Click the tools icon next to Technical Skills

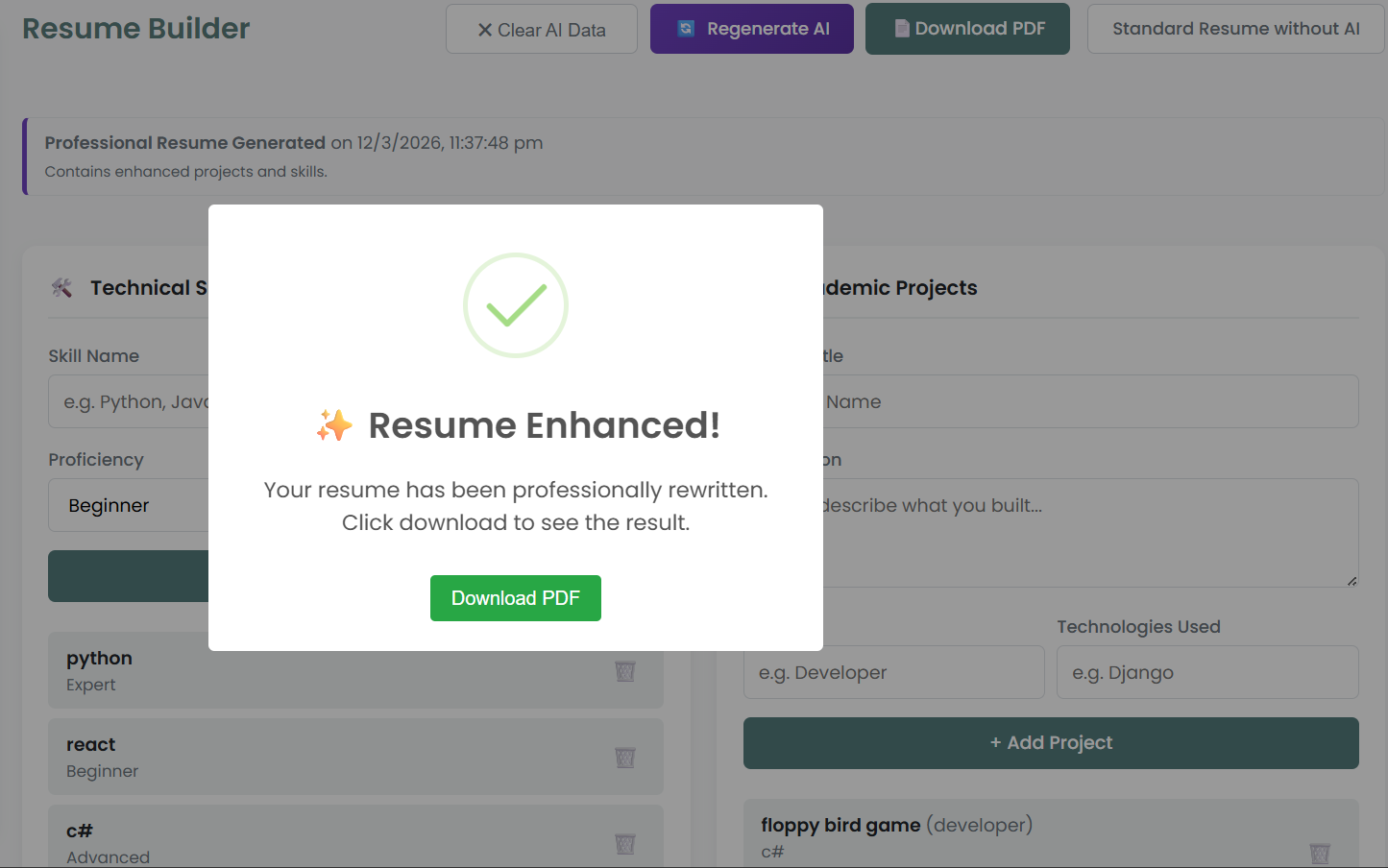62,288
